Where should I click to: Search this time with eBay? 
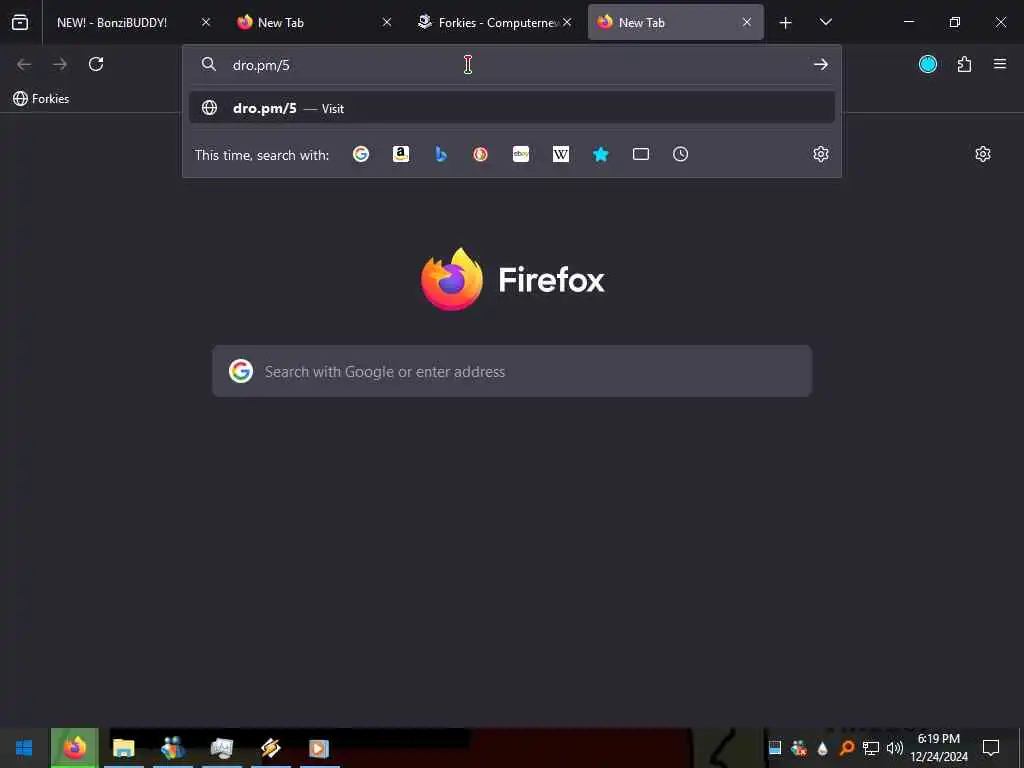pos(521,154)
